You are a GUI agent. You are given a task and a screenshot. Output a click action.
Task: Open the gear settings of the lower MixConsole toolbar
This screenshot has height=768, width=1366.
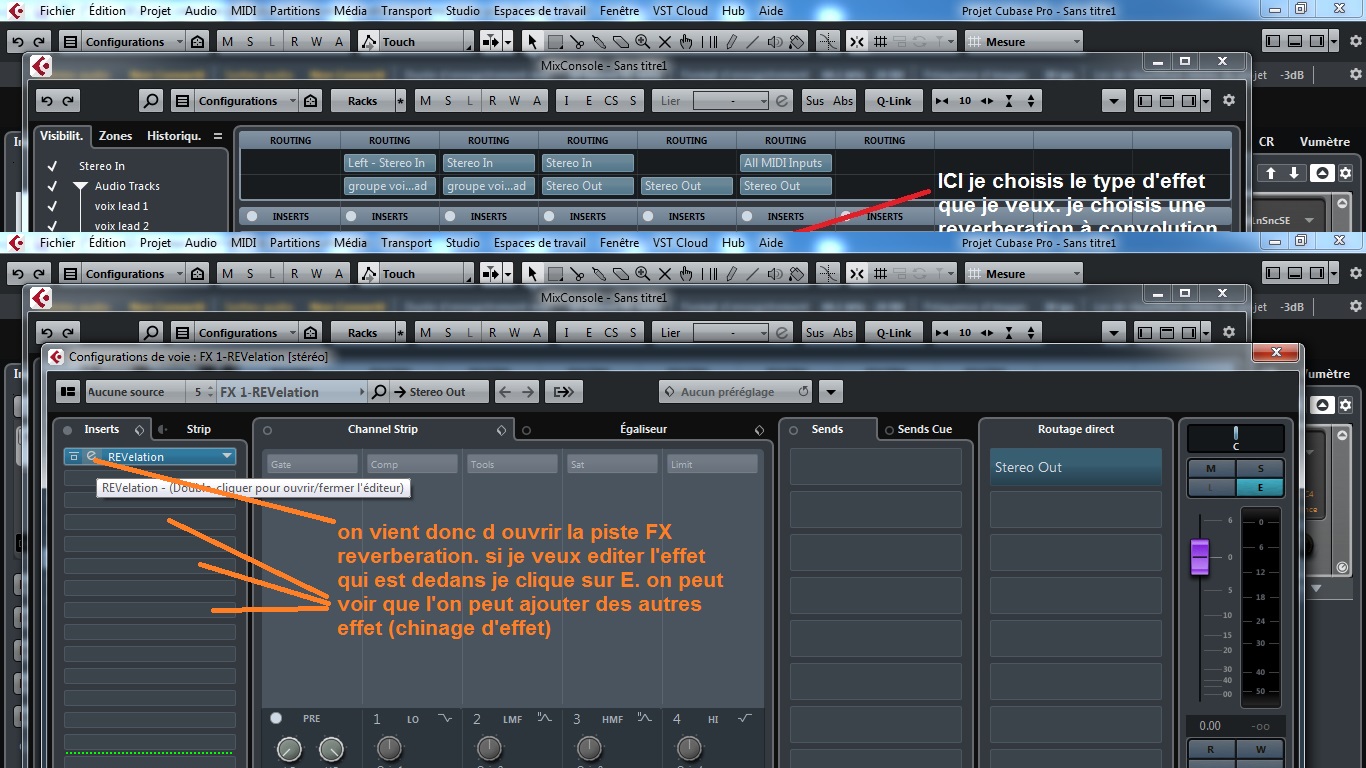[1229, 333]
